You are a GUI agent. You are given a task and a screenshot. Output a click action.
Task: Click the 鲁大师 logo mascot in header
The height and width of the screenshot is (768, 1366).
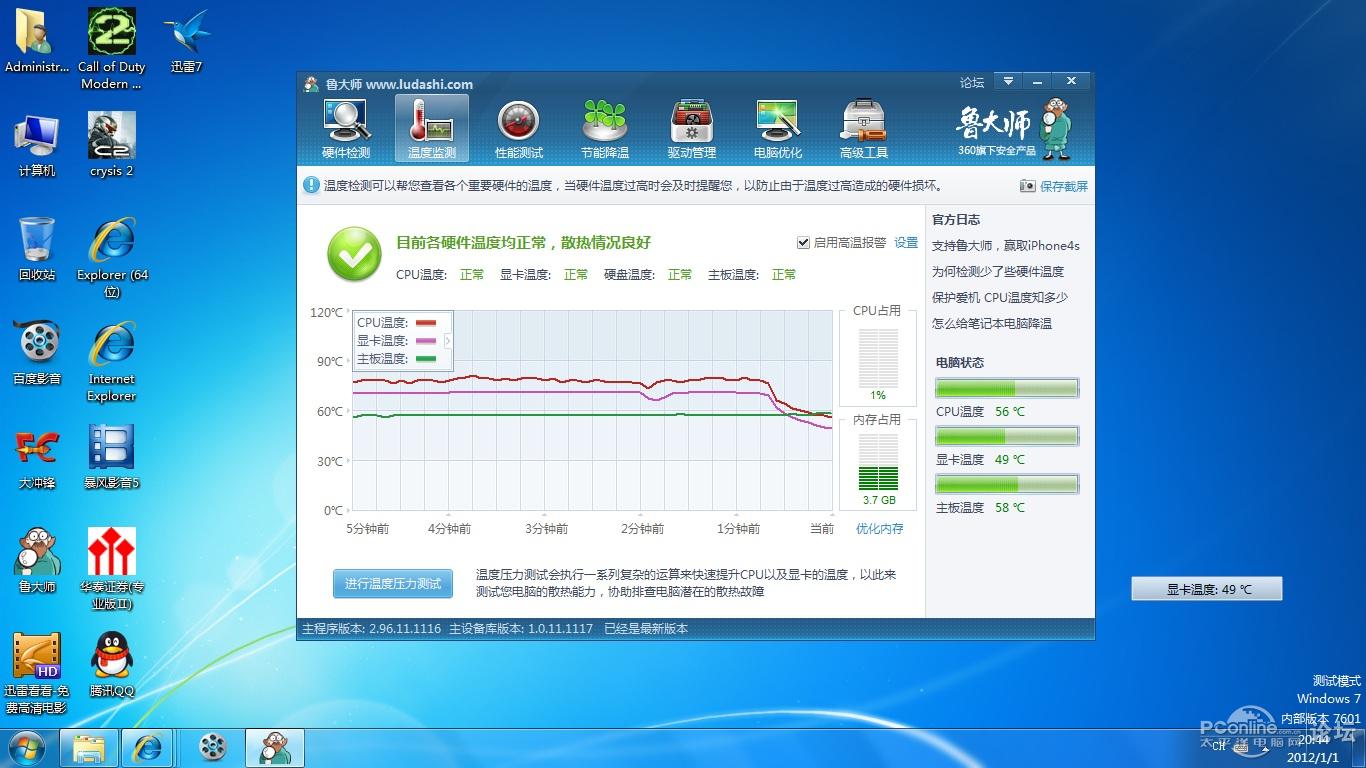pyautogui.click(x=1055, y=128)
